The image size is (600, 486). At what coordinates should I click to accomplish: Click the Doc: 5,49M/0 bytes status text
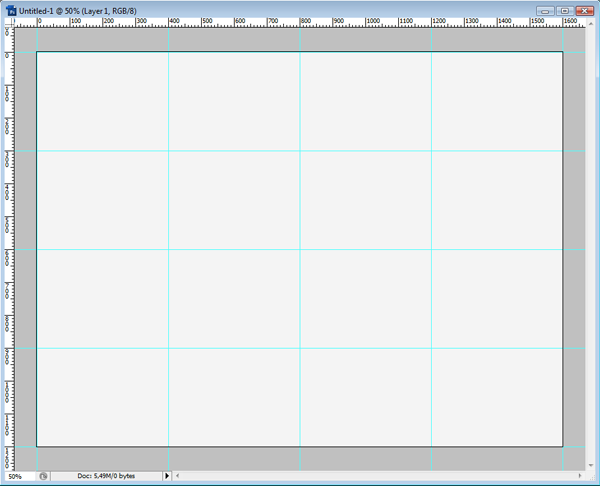[106, 476]
